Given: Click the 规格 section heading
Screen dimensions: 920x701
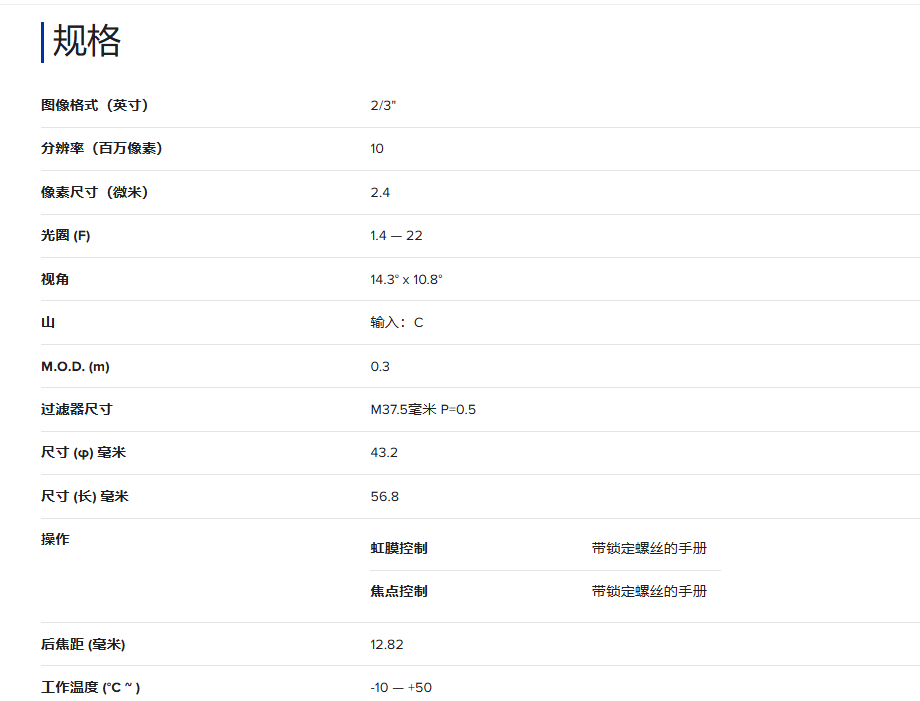Looking at the screenshot, I should click(x=87, y=41).
